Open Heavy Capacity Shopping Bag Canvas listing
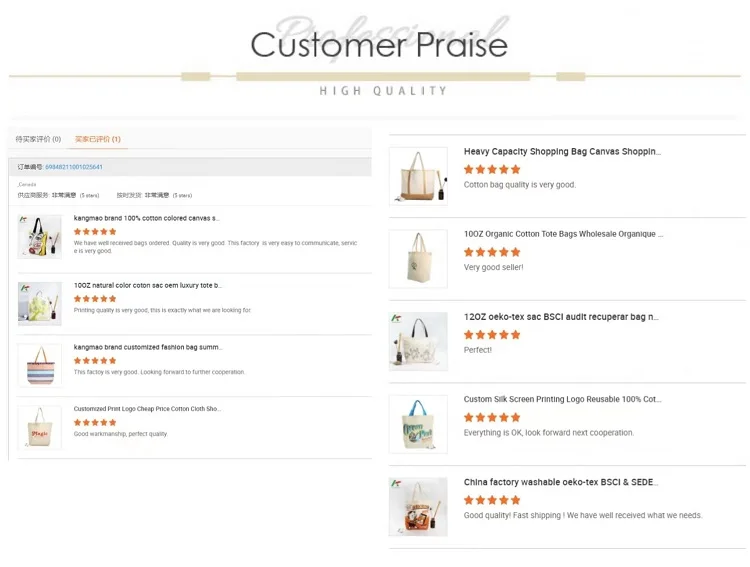 (562, 152)
